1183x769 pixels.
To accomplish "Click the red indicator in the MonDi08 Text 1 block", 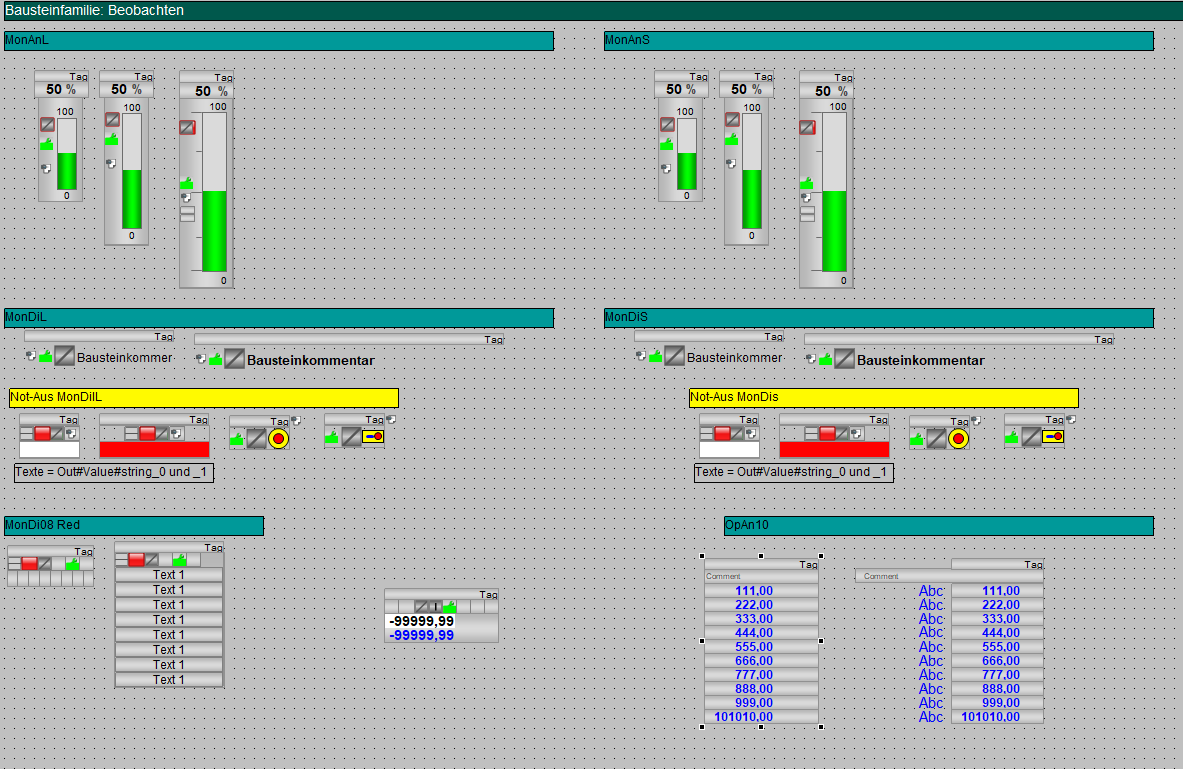I will point(136,560).
